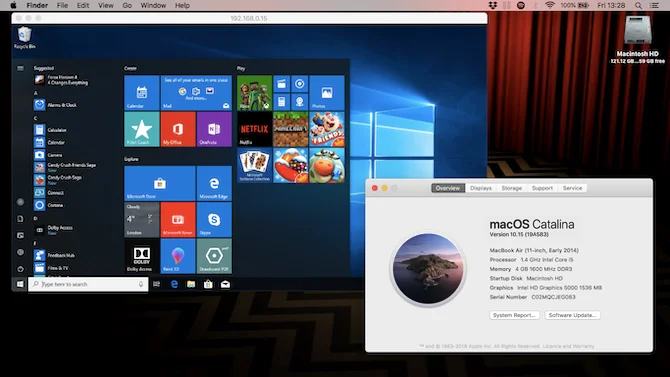Open the OneNote purple tile

tap(214, 129)
